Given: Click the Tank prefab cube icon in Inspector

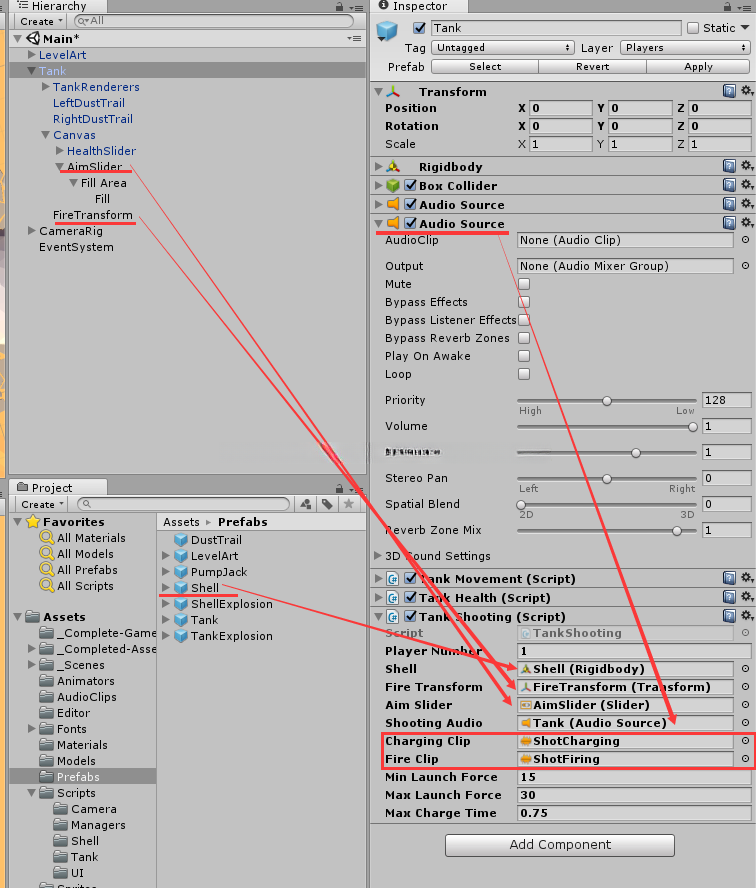Looking at the screenshot, I should 387,30.
